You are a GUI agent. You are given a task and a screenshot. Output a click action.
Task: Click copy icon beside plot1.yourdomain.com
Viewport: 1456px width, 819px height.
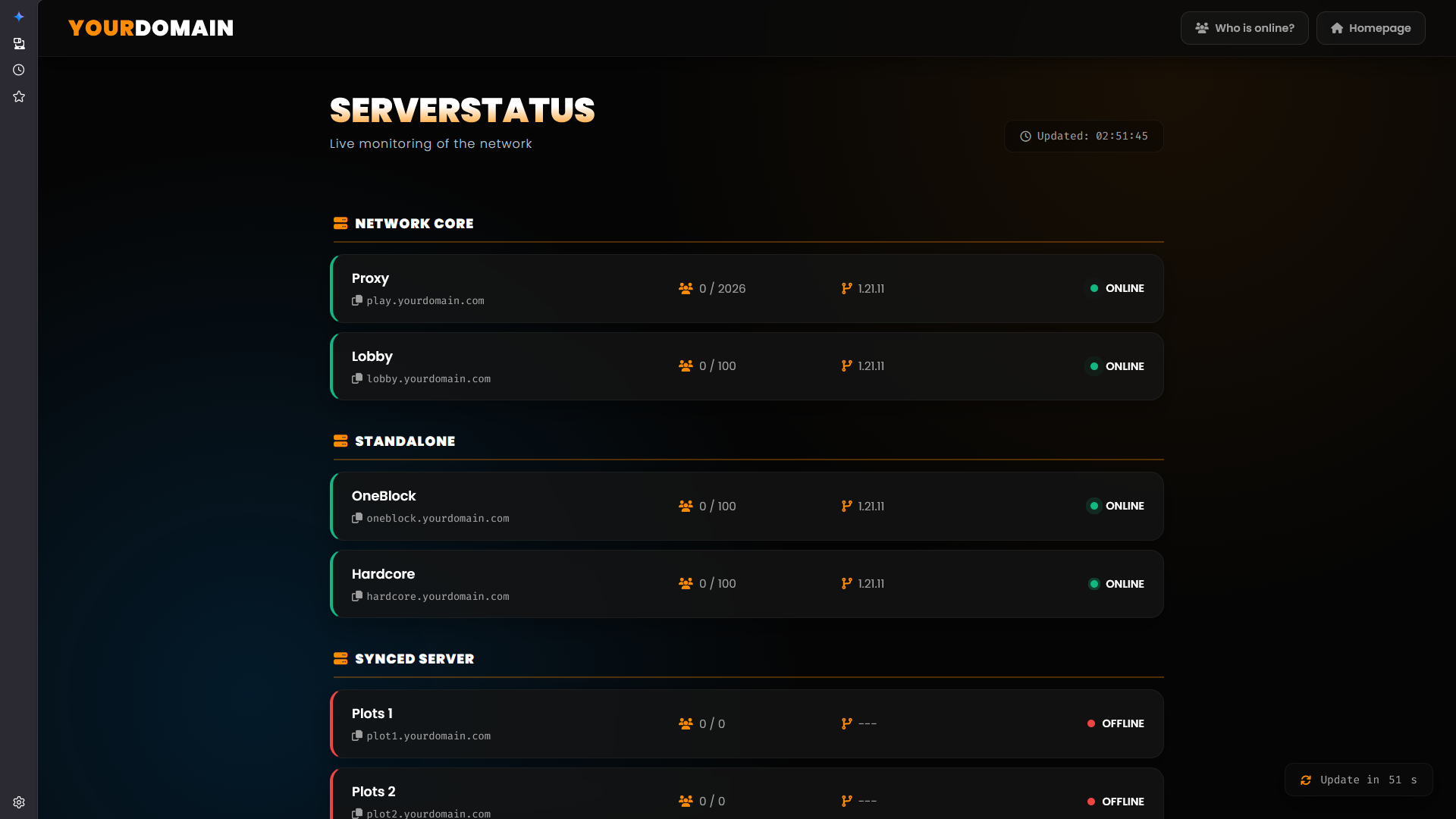(357, 736)
